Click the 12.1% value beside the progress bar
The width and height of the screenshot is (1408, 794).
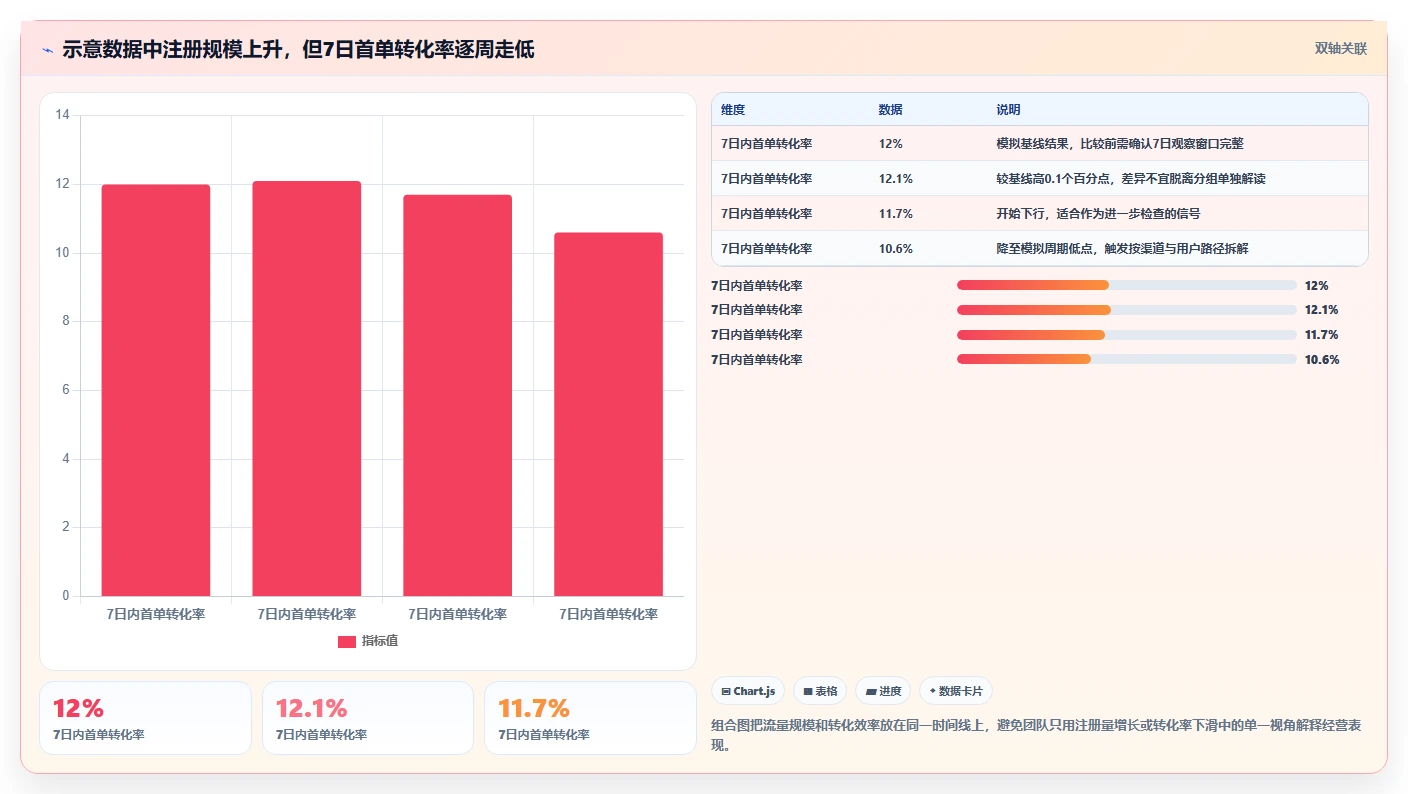pos(1322,310)
